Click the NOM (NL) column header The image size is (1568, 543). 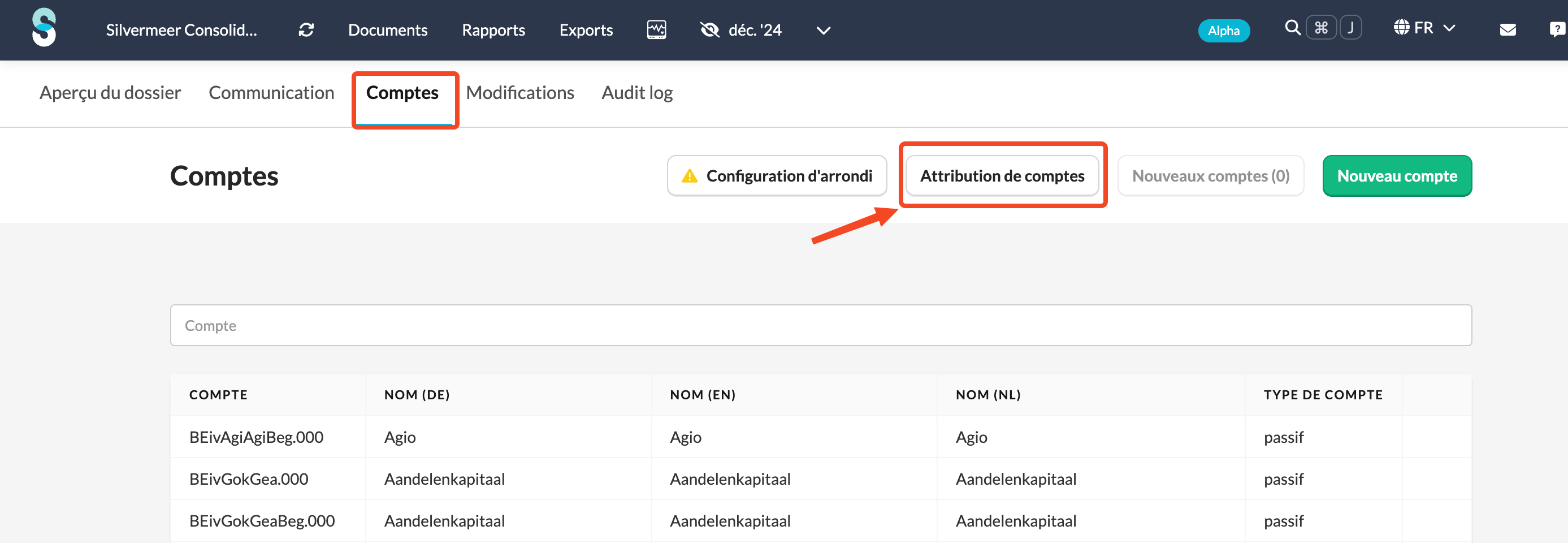click(x=989, y=395)
